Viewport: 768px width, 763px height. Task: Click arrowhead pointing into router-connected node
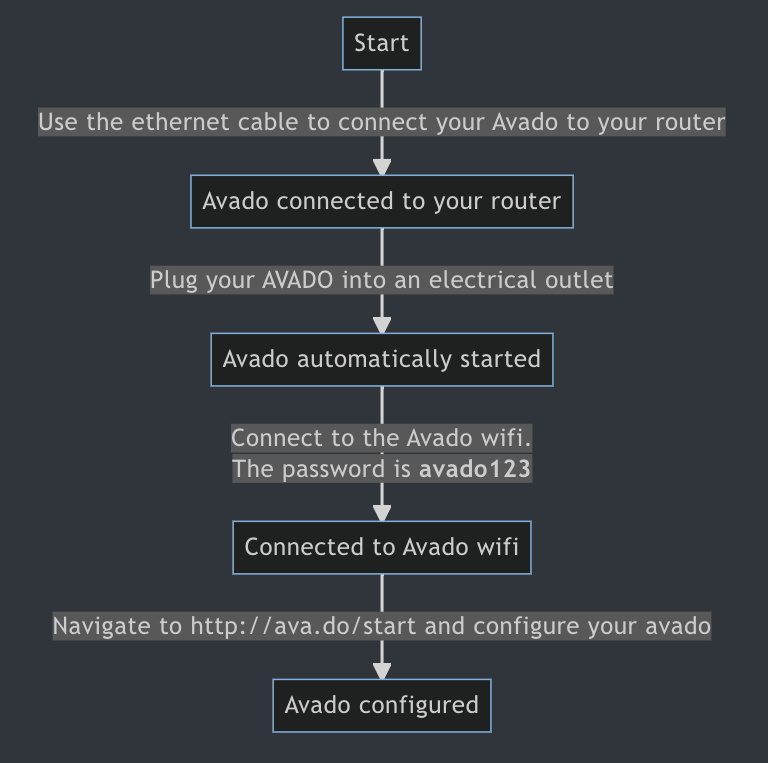click(x=382, y=168)
